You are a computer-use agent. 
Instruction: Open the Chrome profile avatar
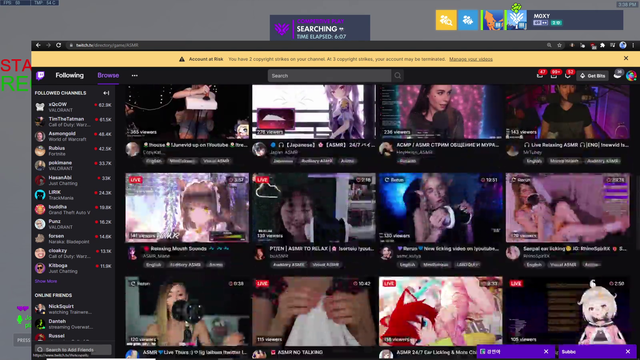[x=623, y=45]
